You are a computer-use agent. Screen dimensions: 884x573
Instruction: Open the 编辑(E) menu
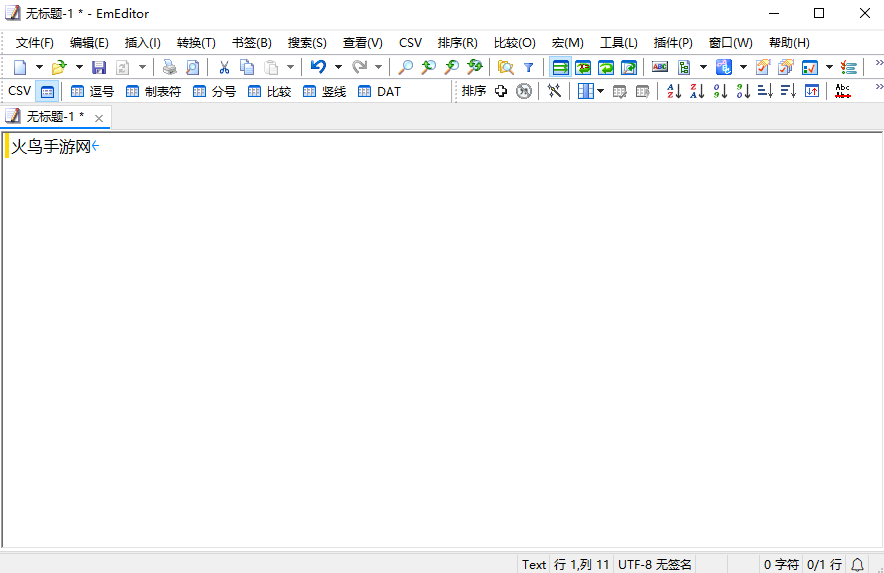pos(89,43)
